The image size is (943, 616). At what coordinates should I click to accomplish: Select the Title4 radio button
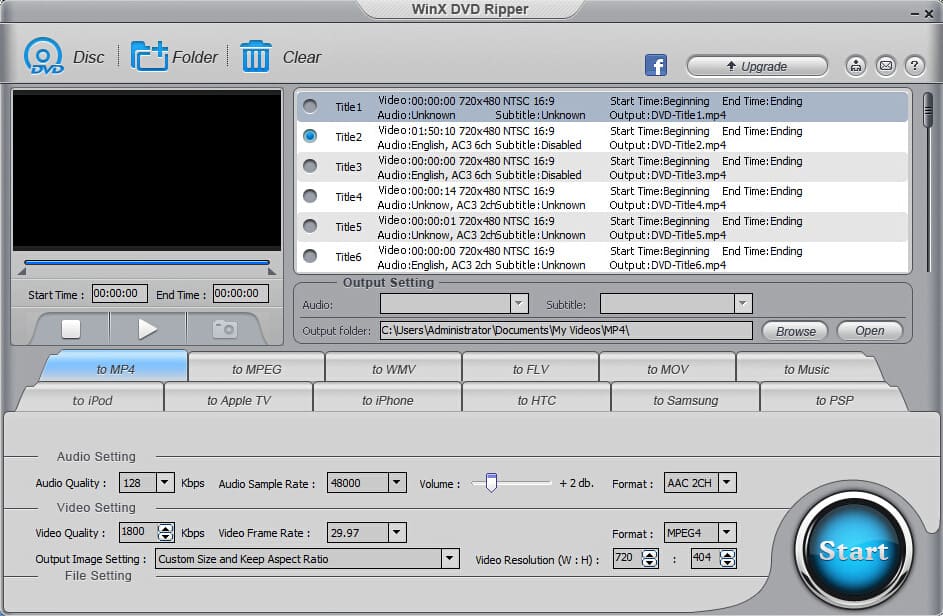coord(310,196)
